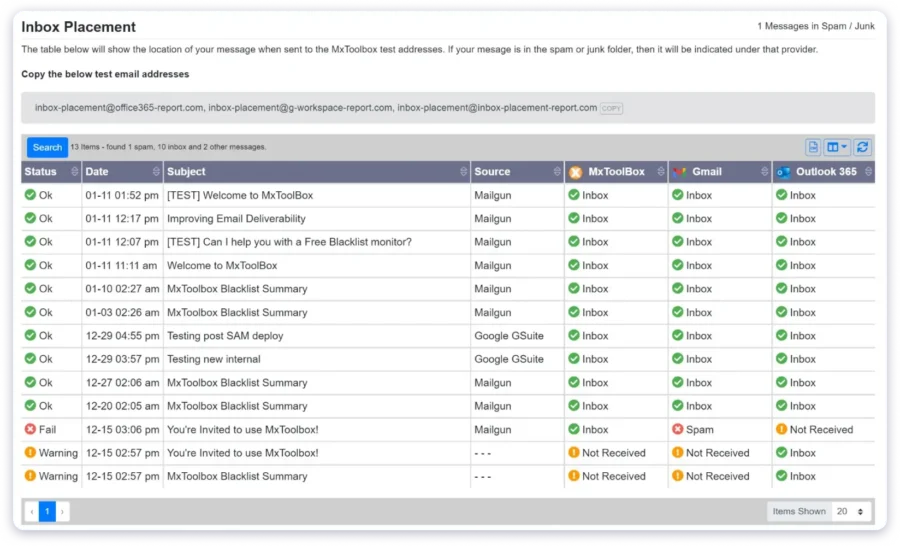Click MxToolBox Inbox icon for 'Improving Email Deliverability'
The width and height of the screenshot is (900, 546).
pyautogui.click(x=574, y=218)
